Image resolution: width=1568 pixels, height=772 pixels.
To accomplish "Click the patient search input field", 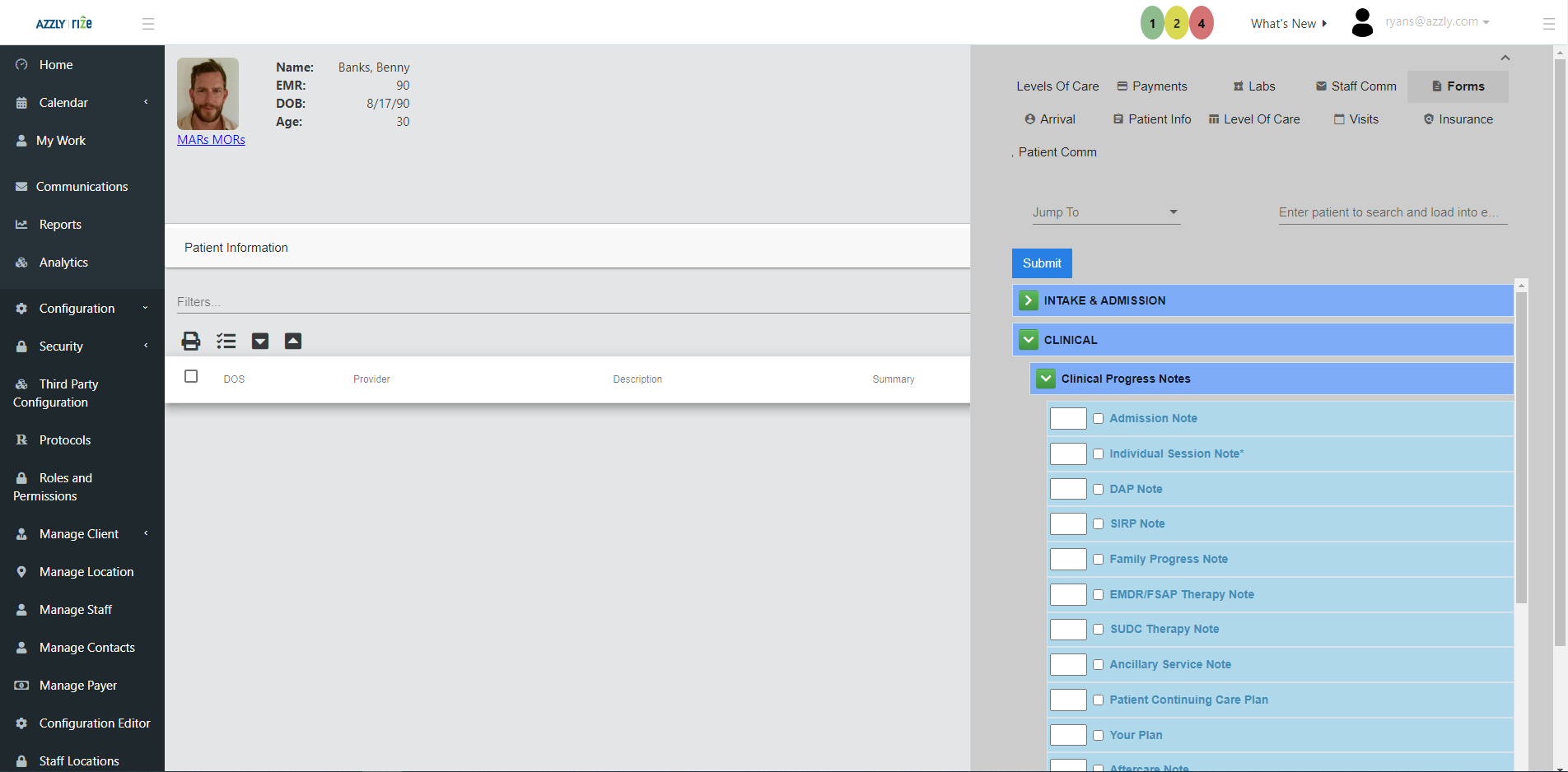I will tap(1392, 212).
